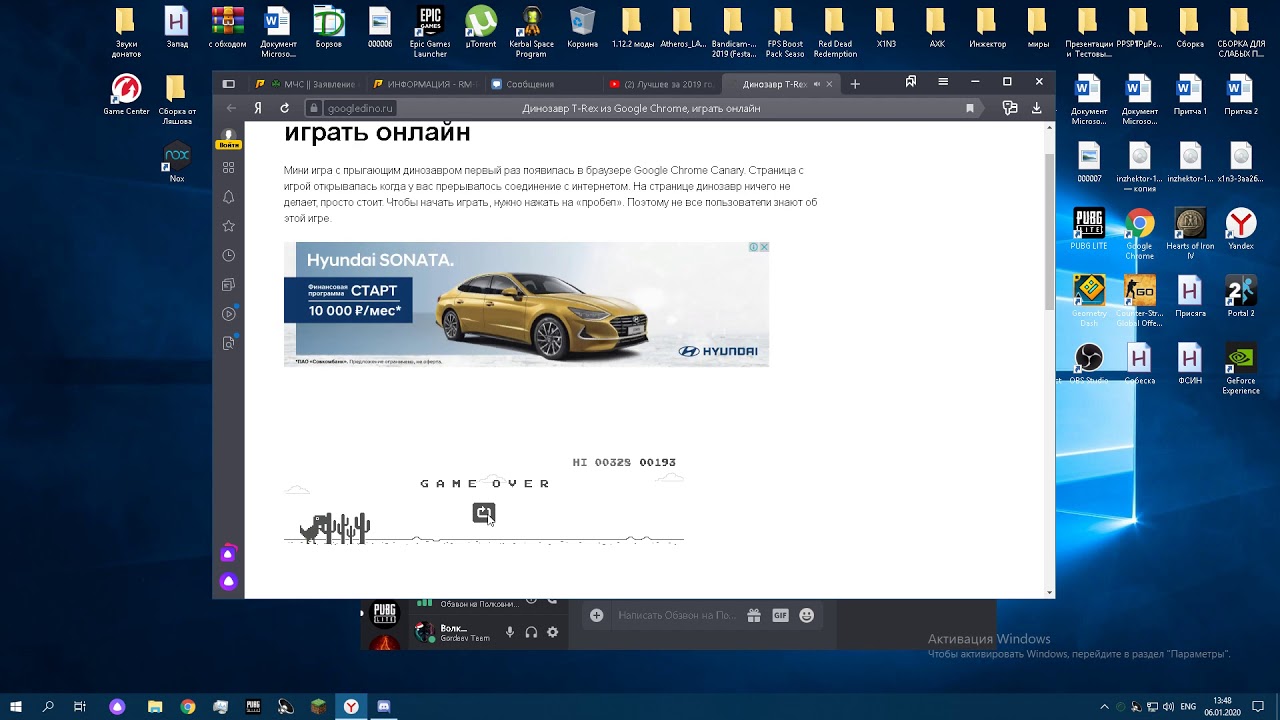Click the Войти login button in sidebar
This screenshot has height=720, width=1280.
pos(229,145)
